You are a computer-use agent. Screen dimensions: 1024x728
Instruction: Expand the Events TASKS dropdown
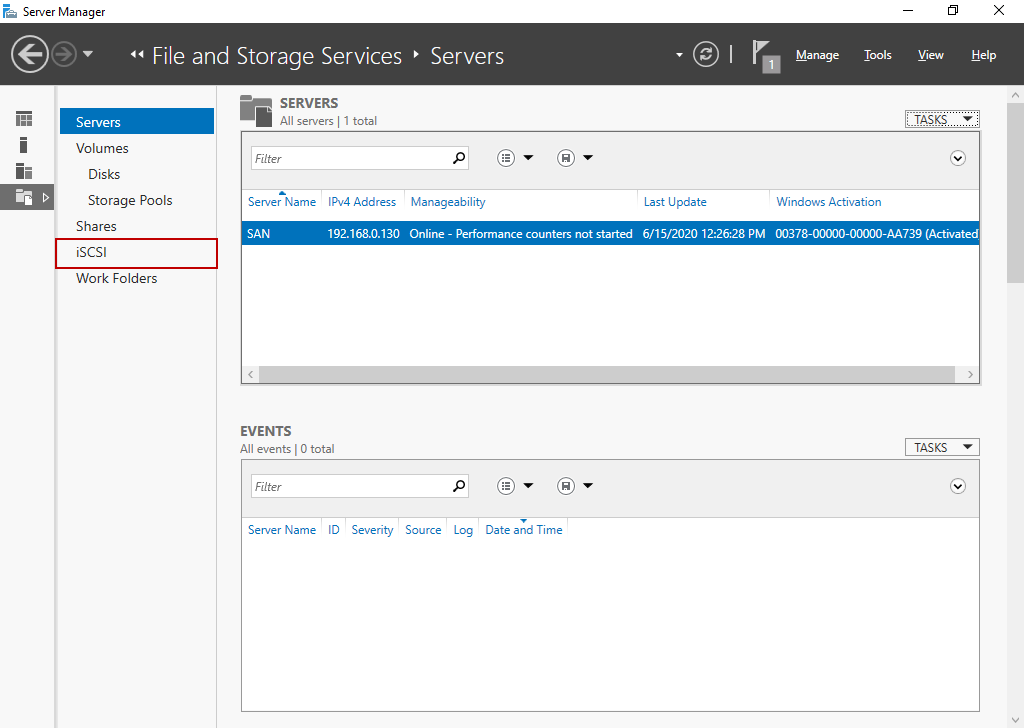942,447
